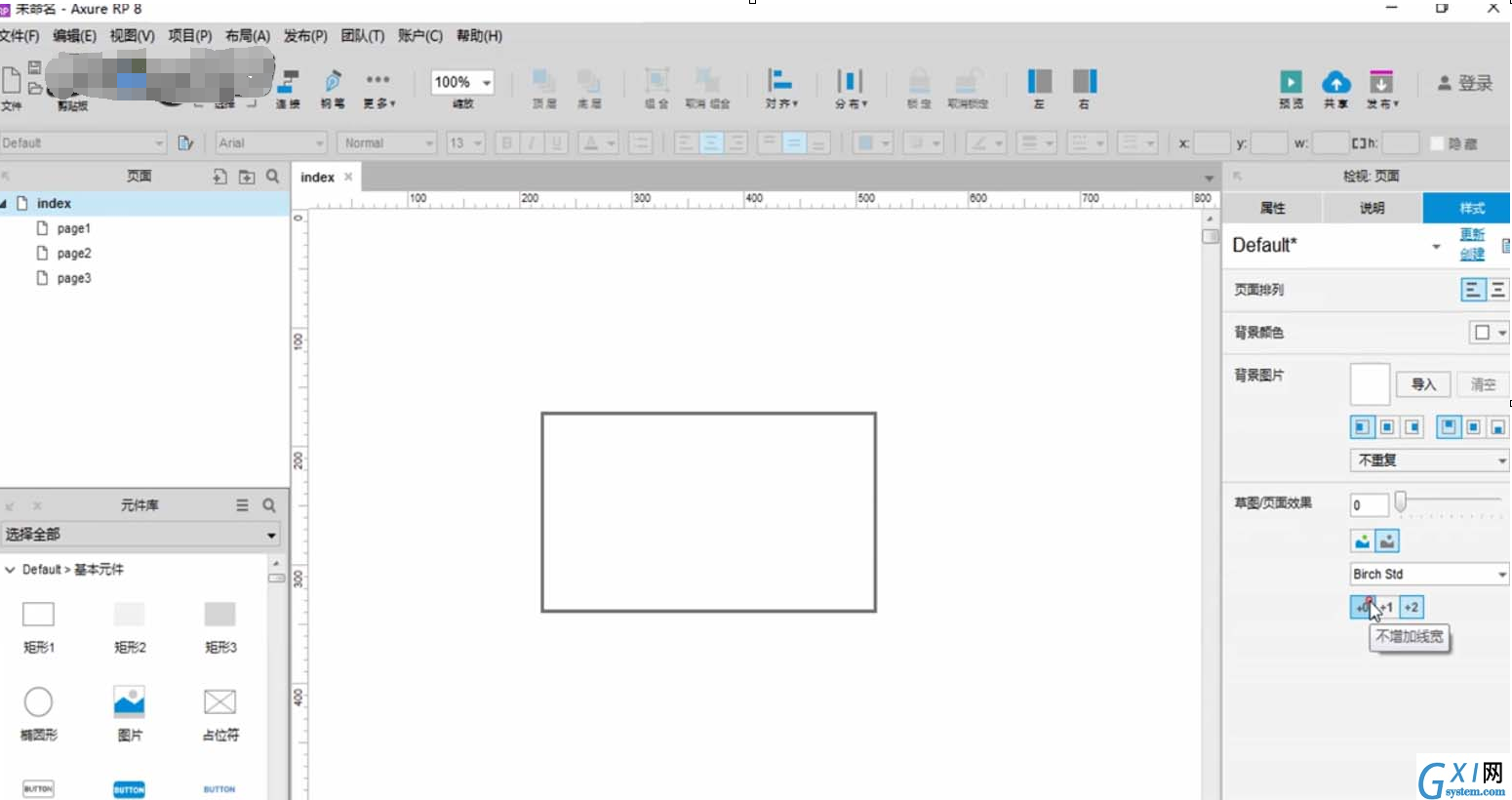This screenshot has width=1512, height=800.
Task: Click the ungroup icon (取消组合)
Action: [x=706, y=81]
